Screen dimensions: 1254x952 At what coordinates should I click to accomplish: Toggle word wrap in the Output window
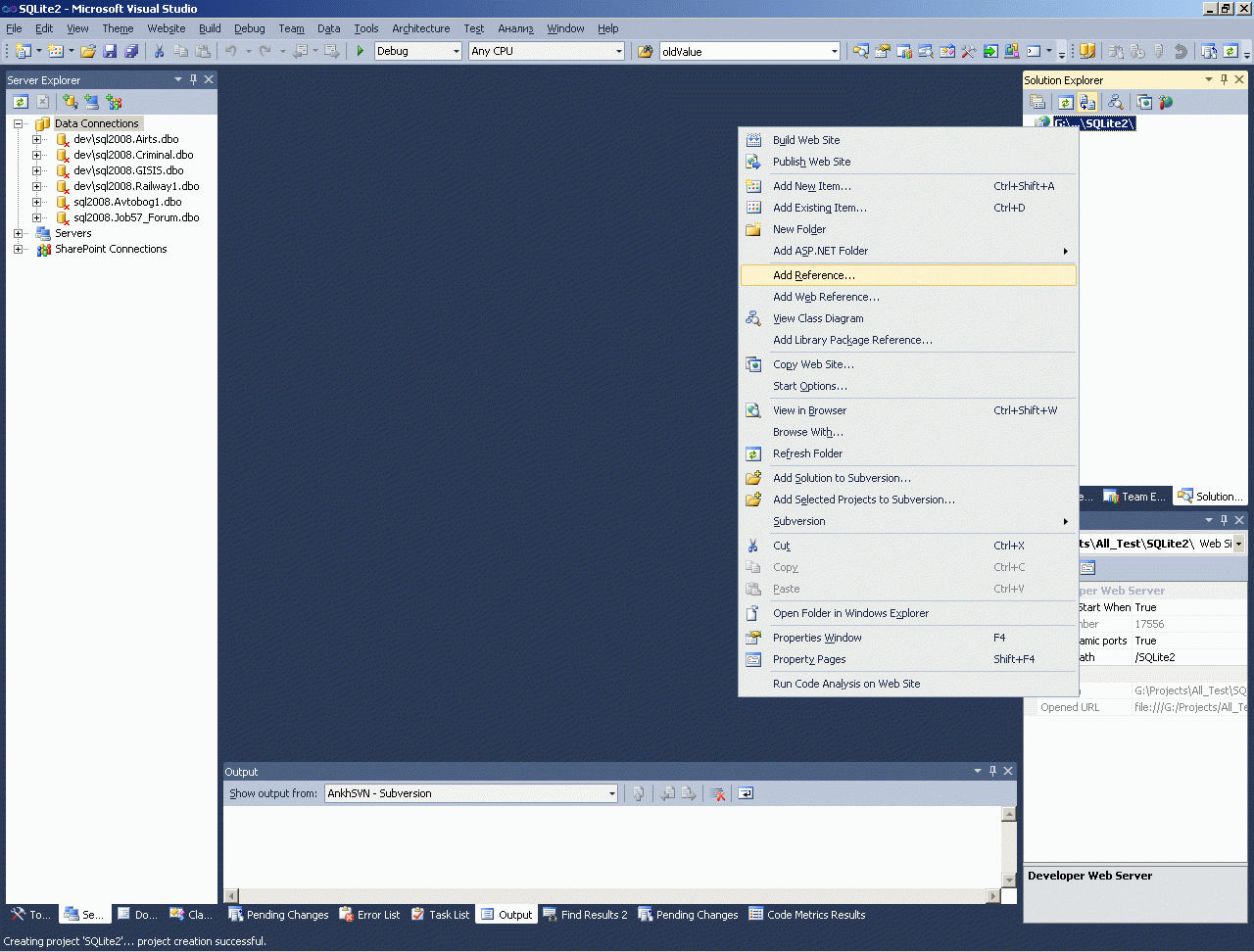click(x=746, y=793)
